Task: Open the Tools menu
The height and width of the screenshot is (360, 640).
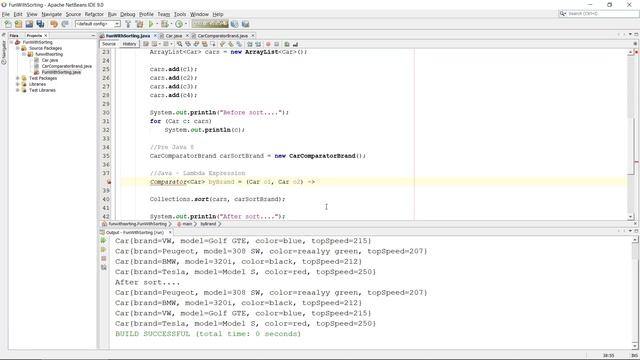Action: (x=180, y=14)
